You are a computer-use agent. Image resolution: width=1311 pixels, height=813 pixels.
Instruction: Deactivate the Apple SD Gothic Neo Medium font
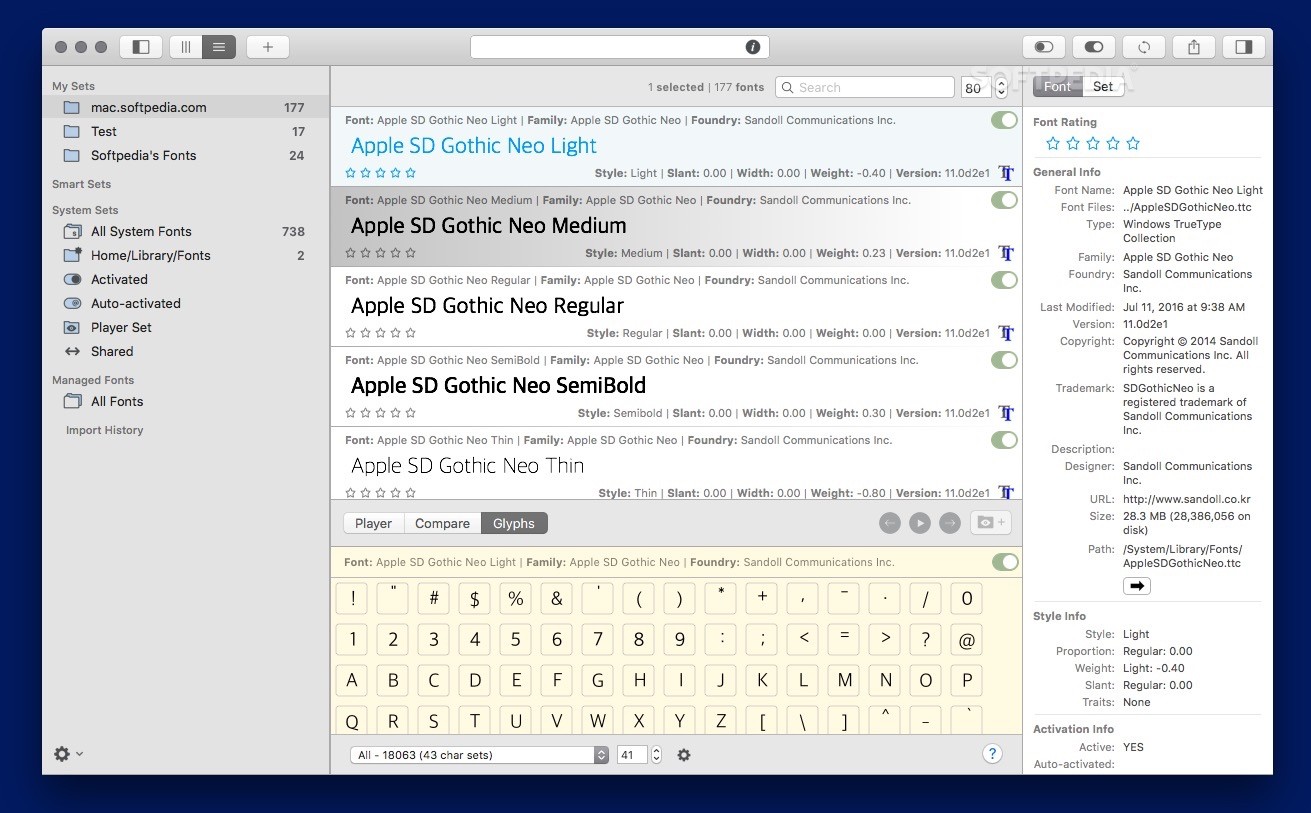pos(1003,200)
